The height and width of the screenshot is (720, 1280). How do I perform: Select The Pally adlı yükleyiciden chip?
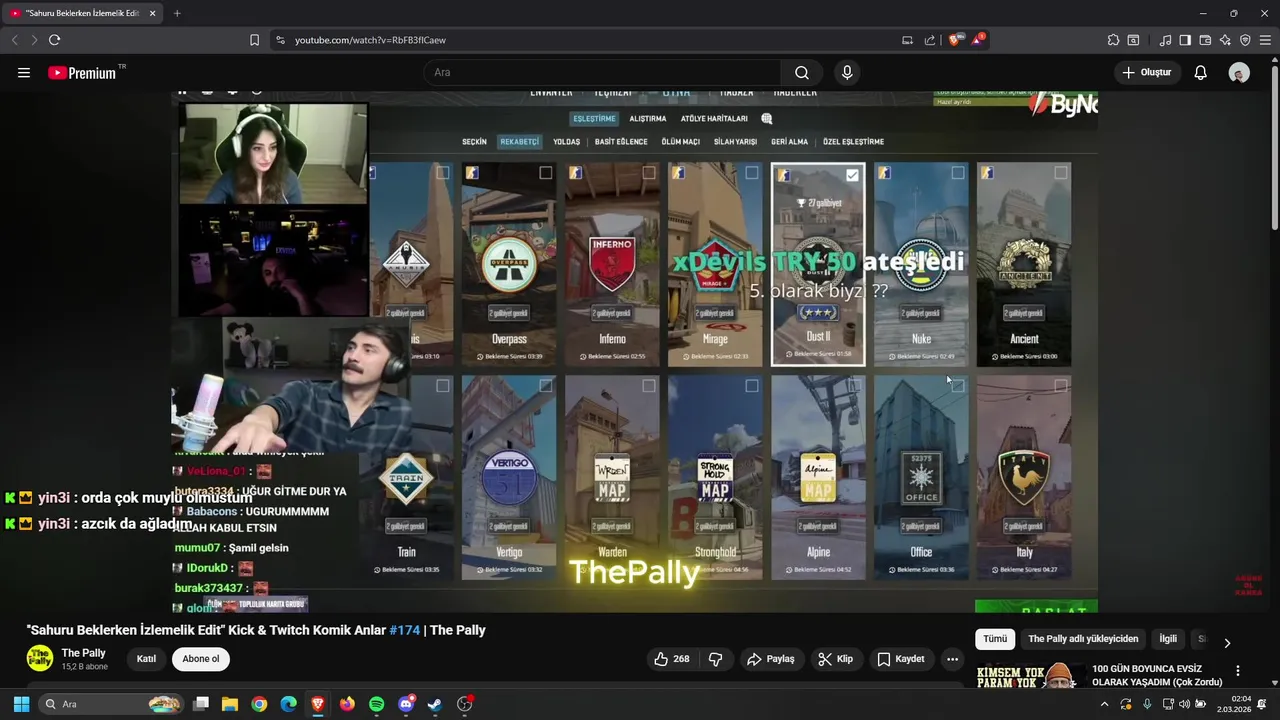pyautogui.click(x=1083, y=639)
